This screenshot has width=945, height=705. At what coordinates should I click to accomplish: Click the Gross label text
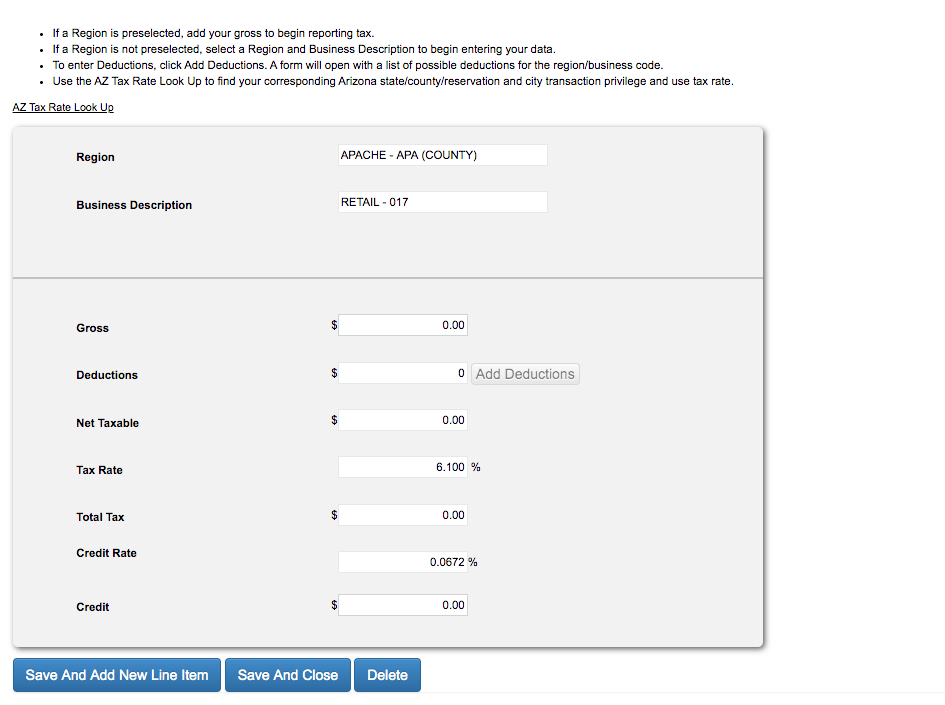coord(92,328)
